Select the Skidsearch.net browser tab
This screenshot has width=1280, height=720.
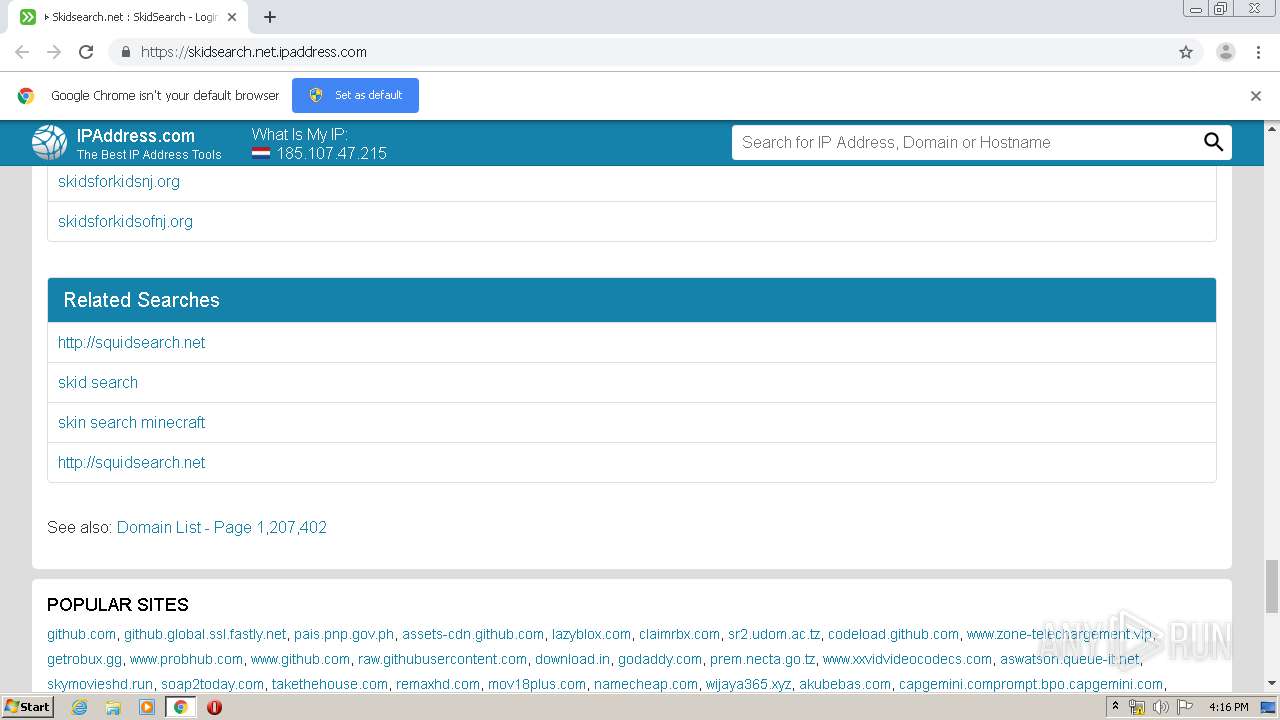coord(130,17)
